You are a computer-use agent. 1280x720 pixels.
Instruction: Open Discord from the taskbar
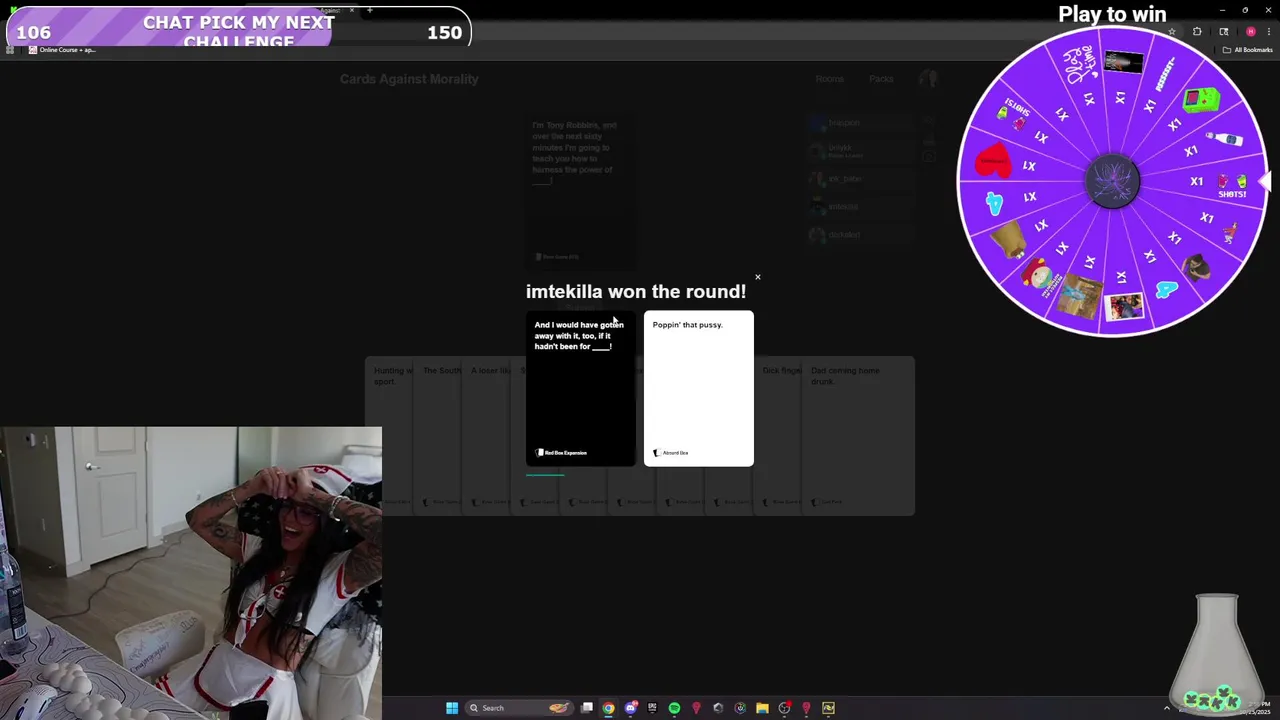point(630,708)
